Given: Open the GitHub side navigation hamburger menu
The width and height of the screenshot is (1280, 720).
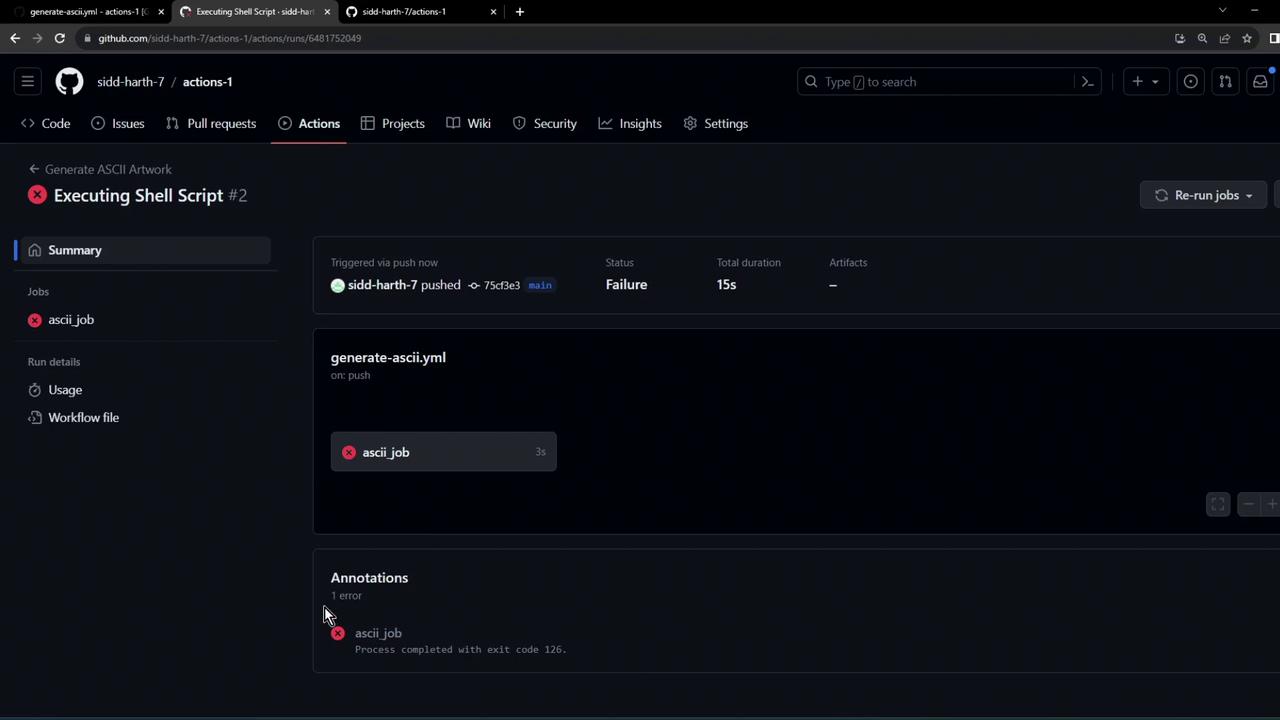Looking at the screenshot, I should point(28,82).
